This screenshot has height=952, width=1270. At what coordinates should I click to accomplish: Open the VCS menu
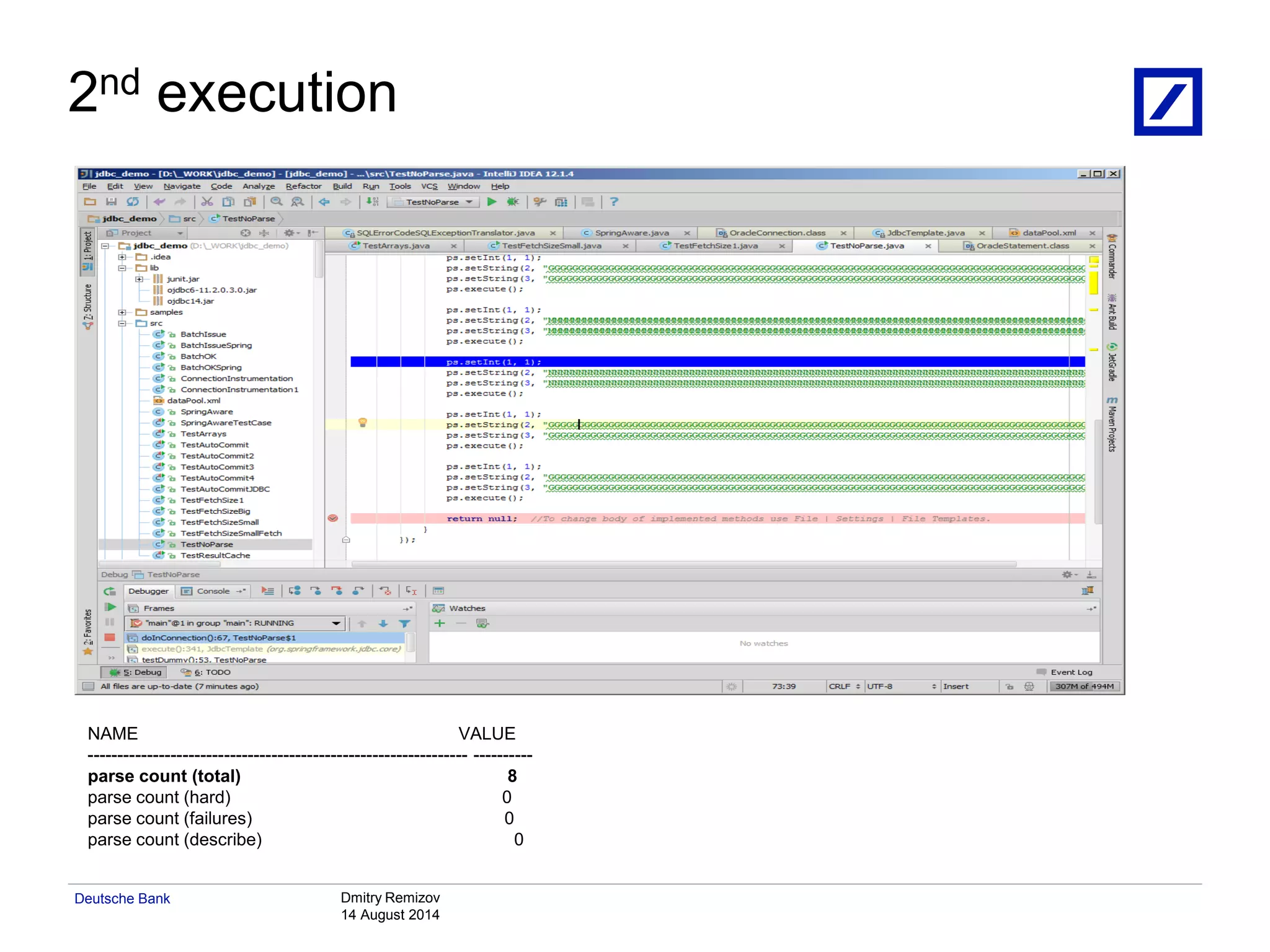click(x=429, y=186)
